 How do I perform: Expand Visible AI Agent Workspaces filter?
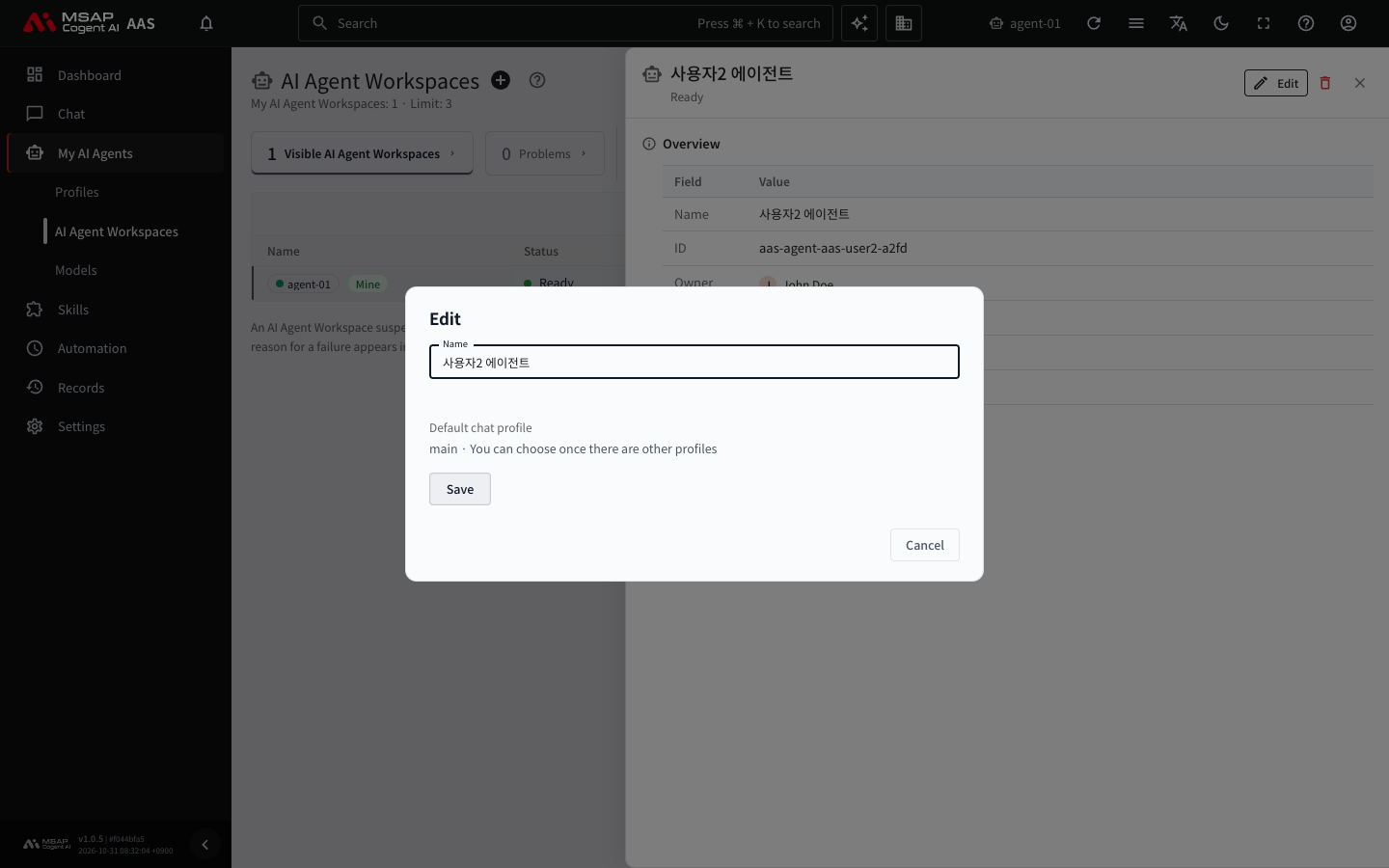coord(363,153)
